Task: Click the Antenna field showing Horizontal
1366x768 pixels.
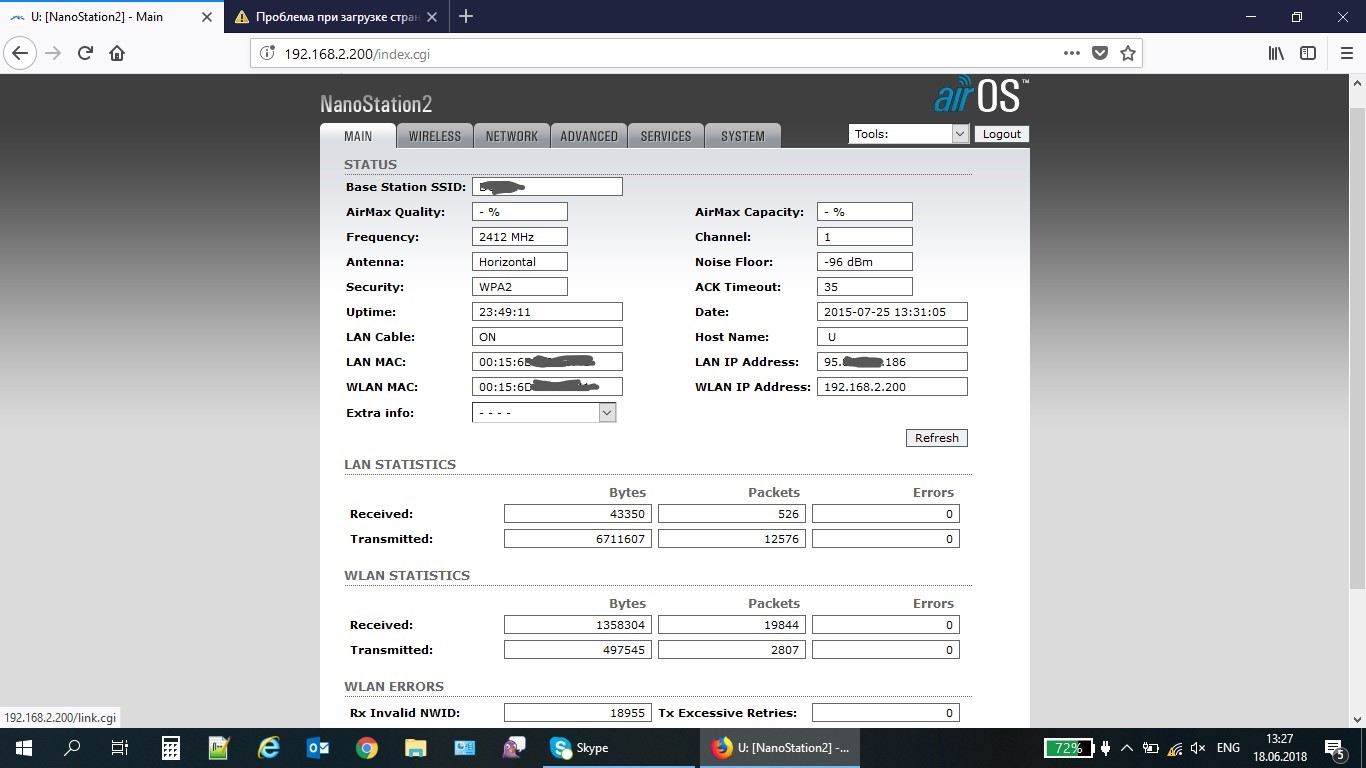Action: tap(519, 262)
